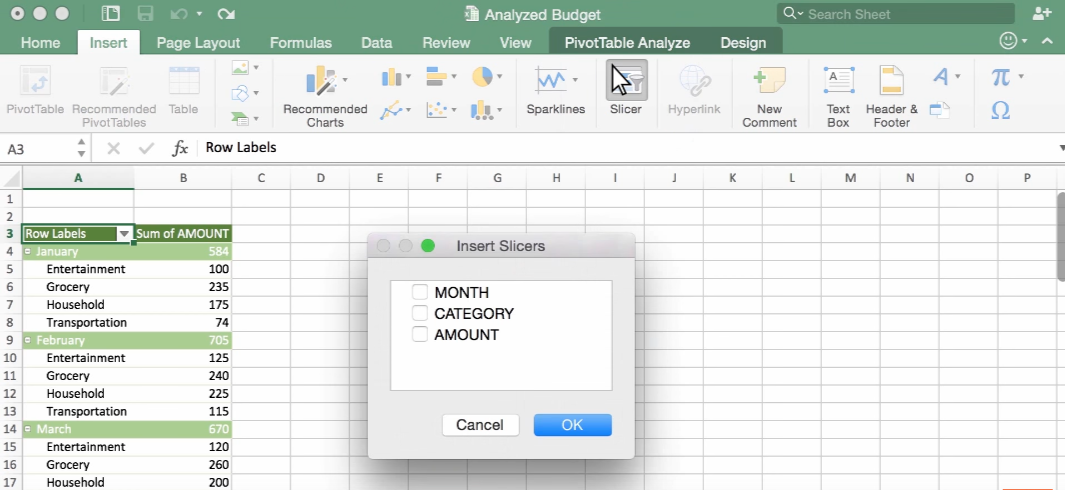Click the fx insert function button

[x=180, y=148]
